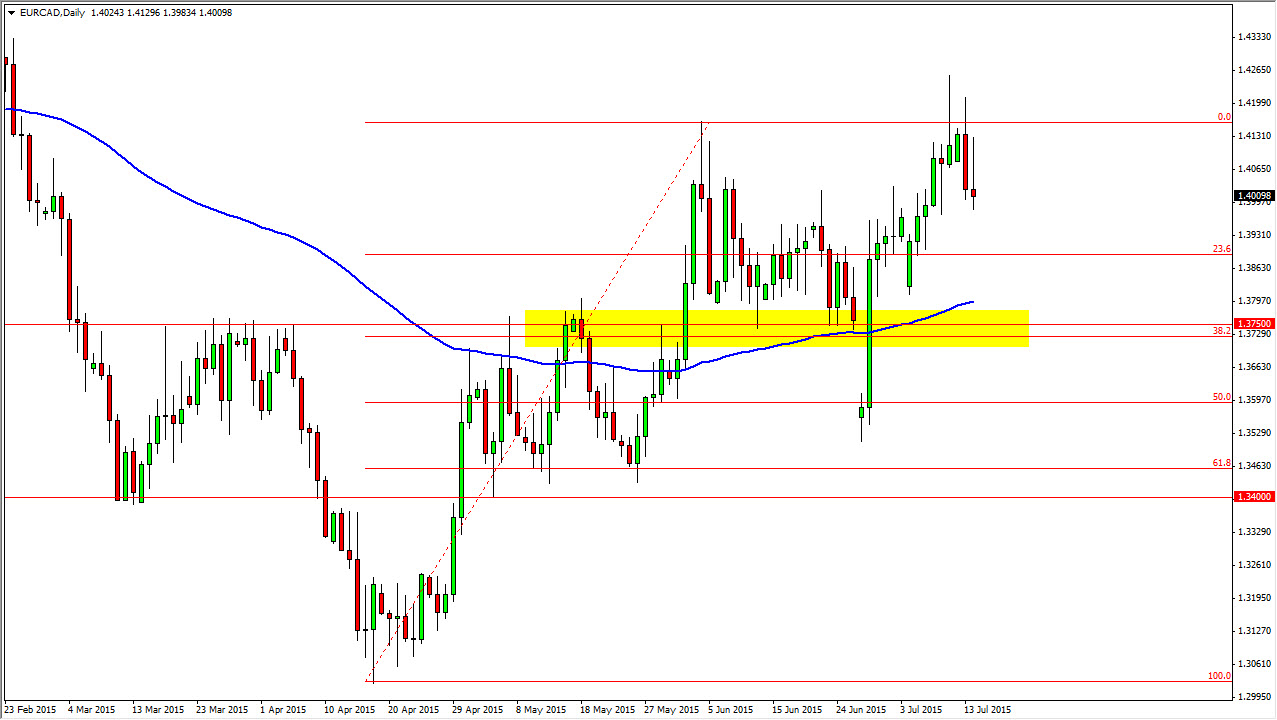Click the red 1.37500 price level tag
1277x720 pixels.
[x=1254, y=324]
